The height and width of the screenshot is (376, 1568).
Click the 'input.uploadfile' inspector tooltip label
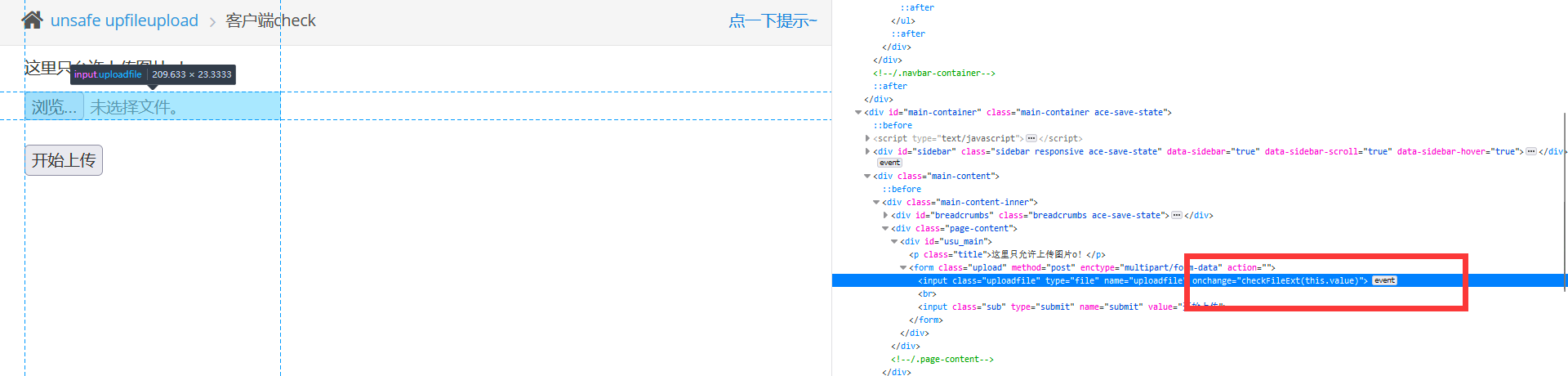click(x=108, y=74)
